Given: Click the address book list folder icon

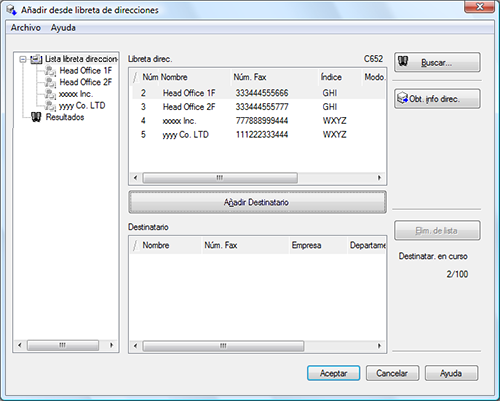Looking at the screenshot, I should pos(36,59).
